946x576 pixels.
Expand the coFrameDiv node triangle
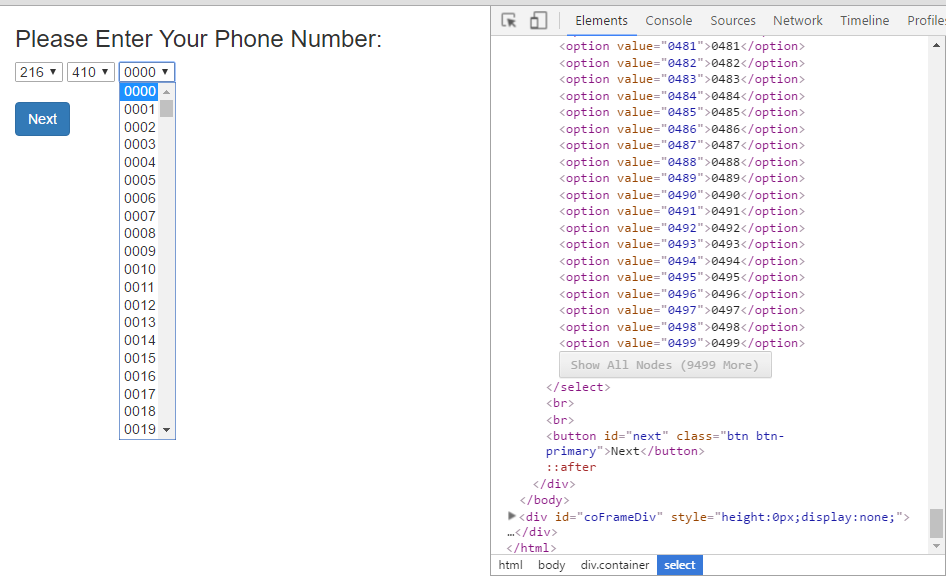point(512,516)
